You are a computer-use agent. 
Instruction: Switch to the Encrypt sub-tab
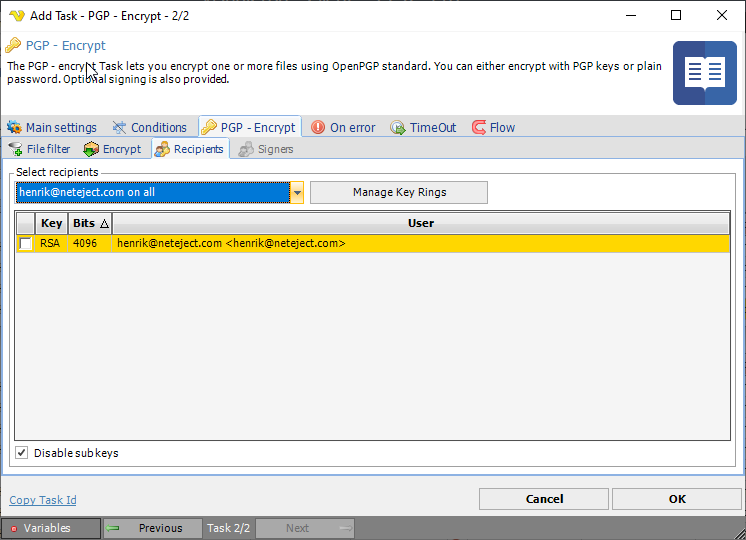click(x=112, y=149)
